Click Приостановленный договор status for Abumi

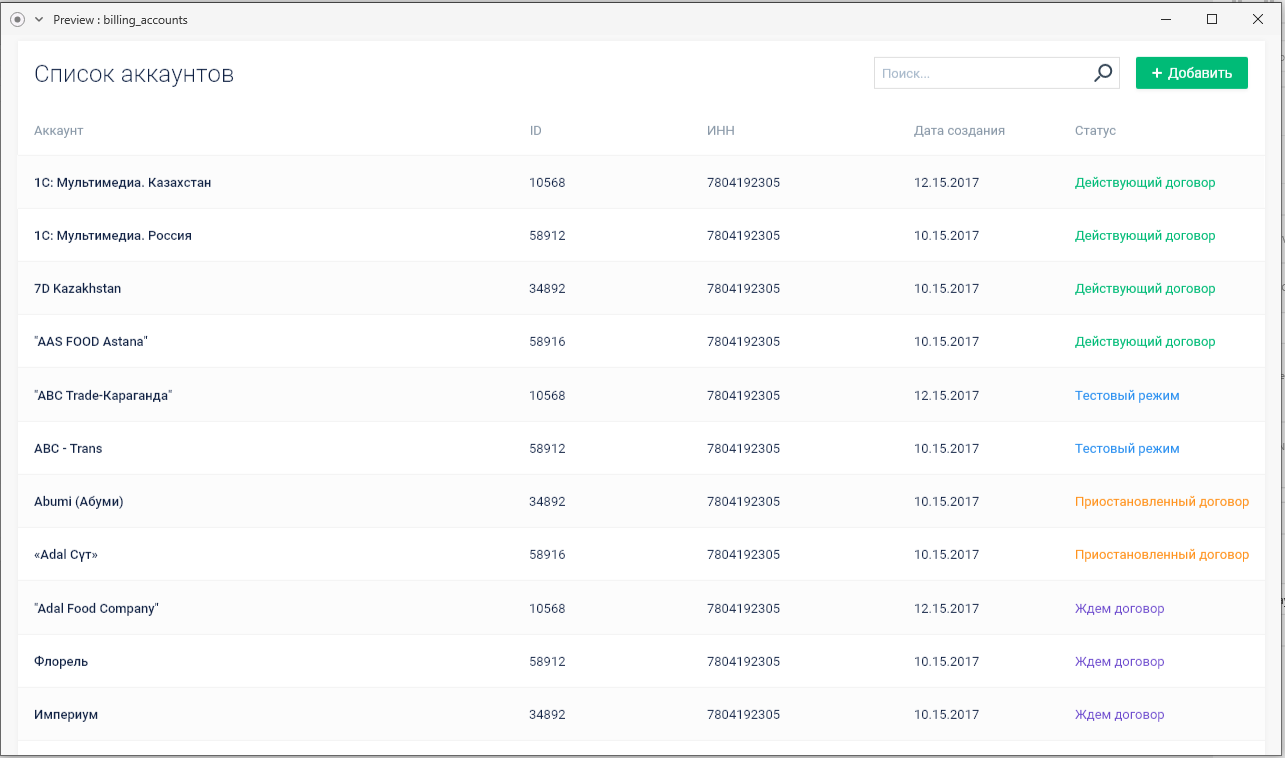coord(1162,501)
